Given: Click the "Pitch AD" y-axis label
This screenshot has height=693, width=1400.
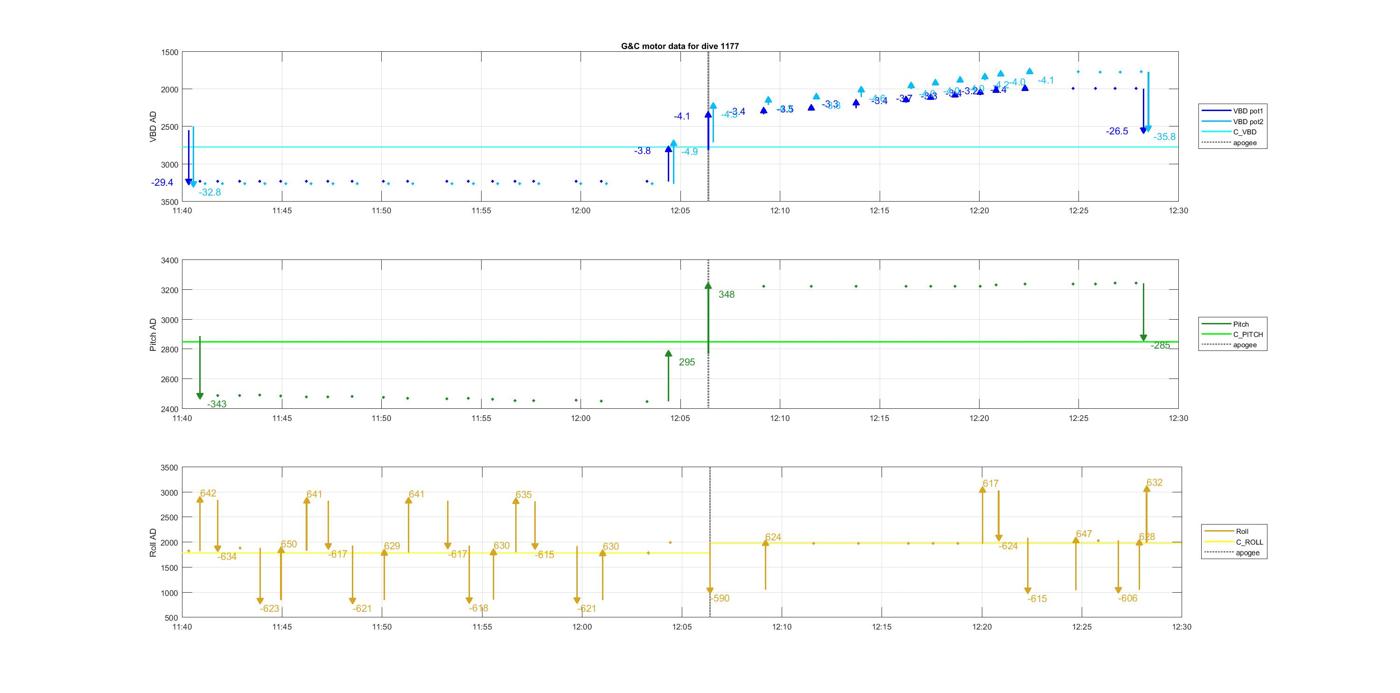Looking at the screenshot, I should 153,335.
